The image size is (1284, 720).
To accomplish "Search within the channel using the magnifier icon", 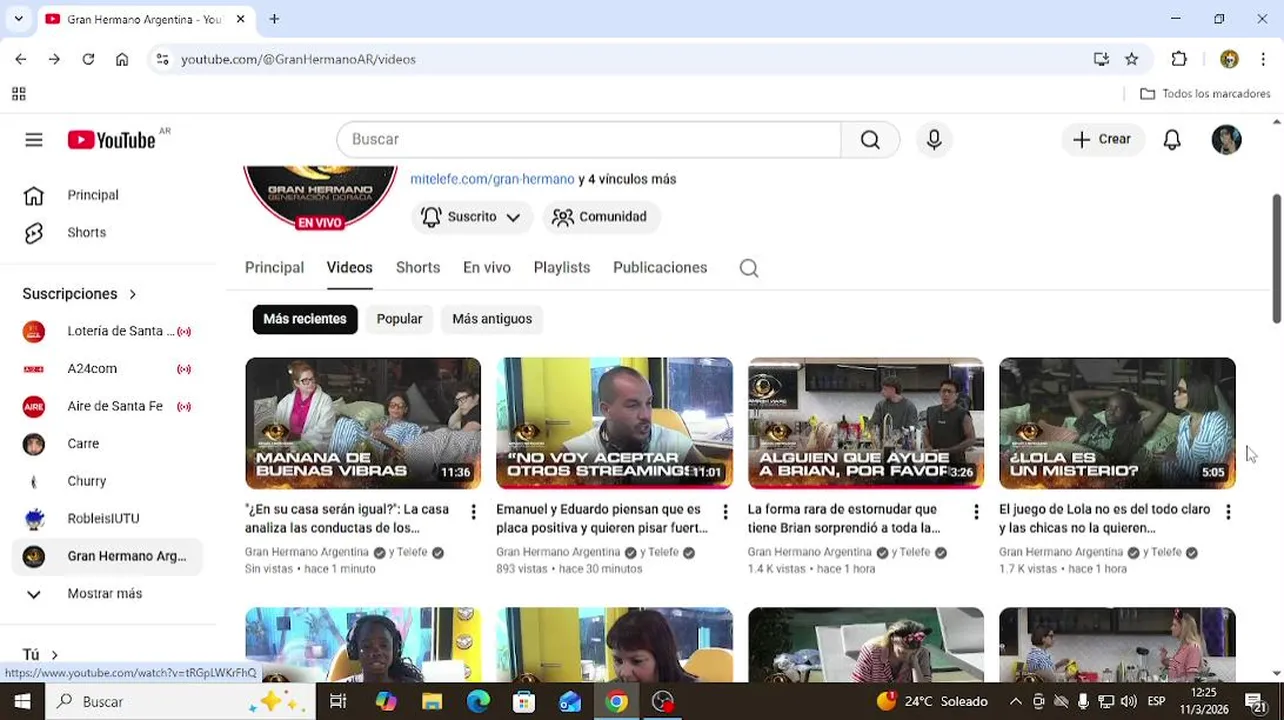I will [x=749, y=268].
